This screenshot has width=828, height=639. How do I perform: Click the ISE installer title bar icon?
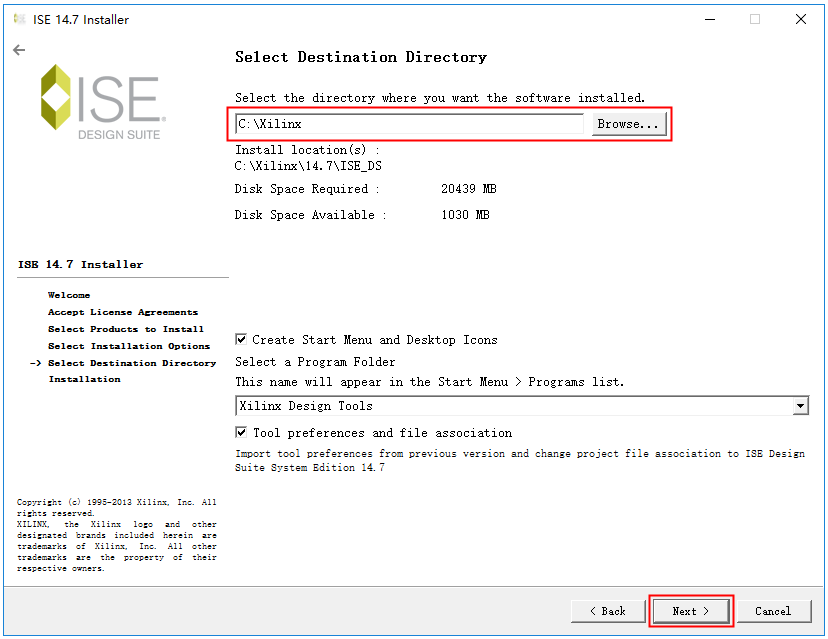click(19, 19)
